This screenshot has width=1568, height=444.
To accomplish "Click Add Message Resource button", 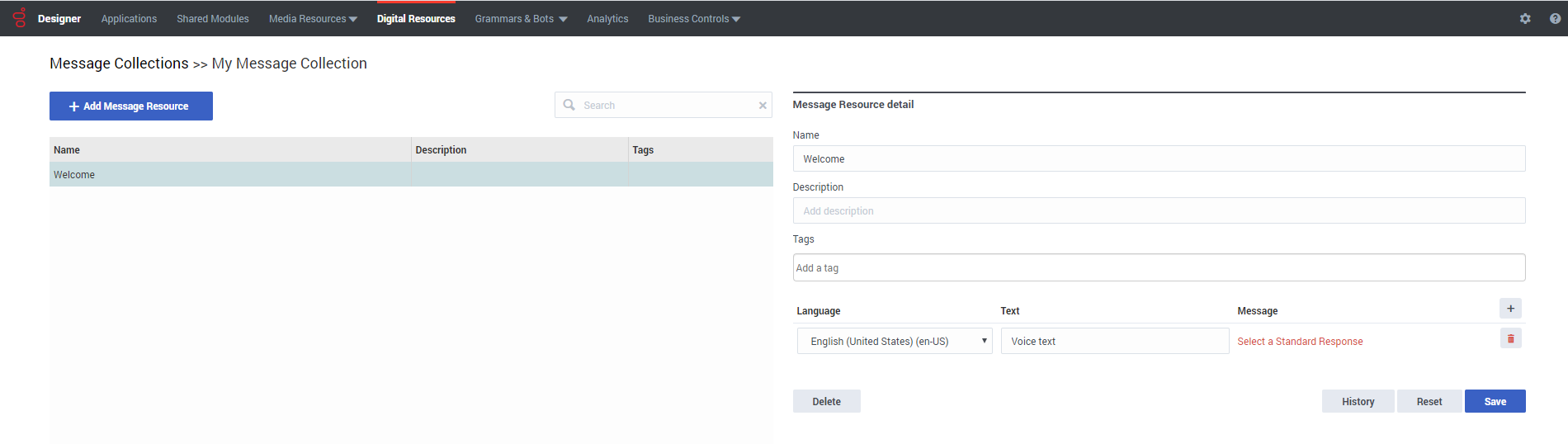I will point(131,106).
